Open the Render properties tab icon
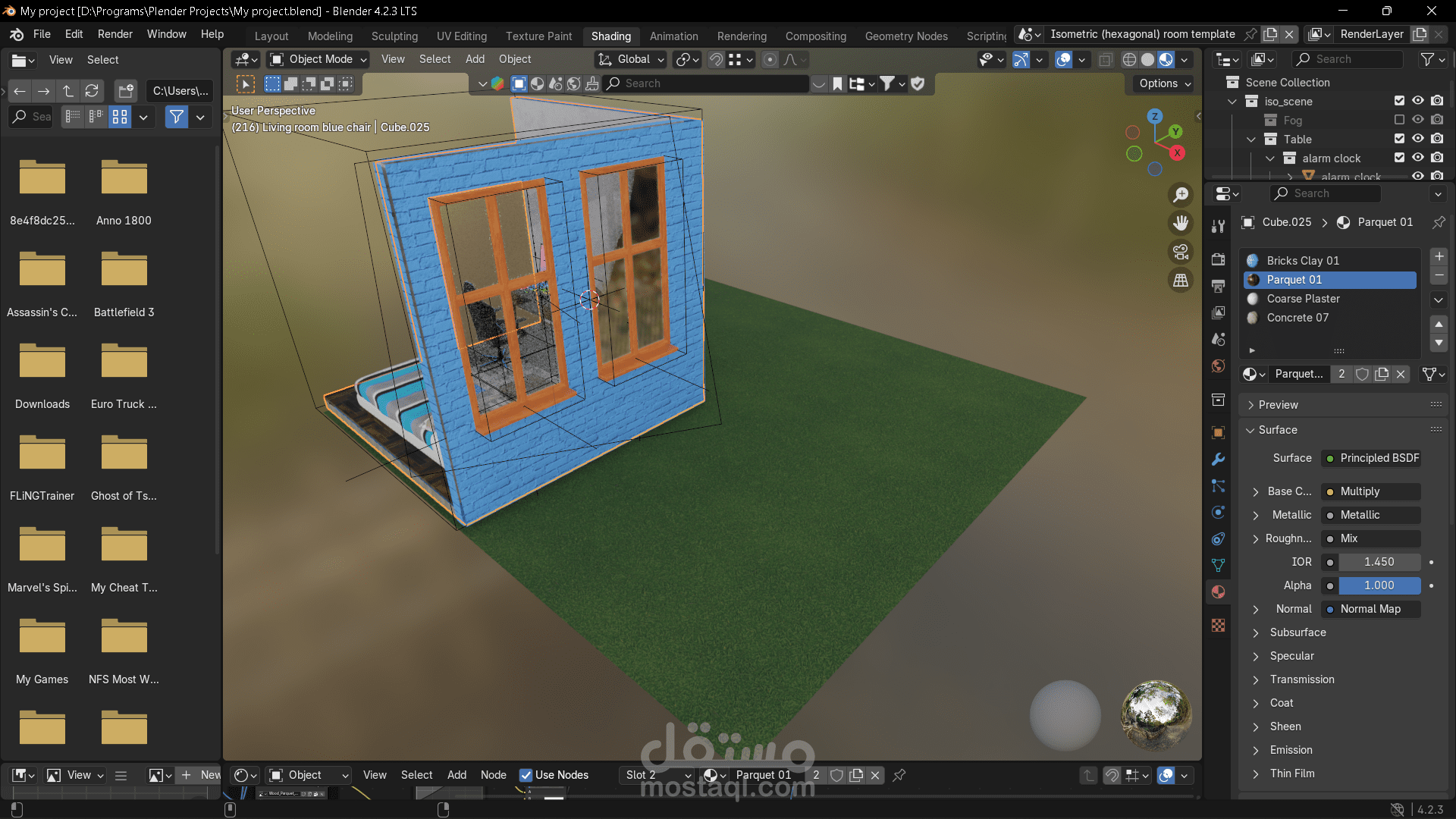 pyautogui.click(x=1218, y=259)
